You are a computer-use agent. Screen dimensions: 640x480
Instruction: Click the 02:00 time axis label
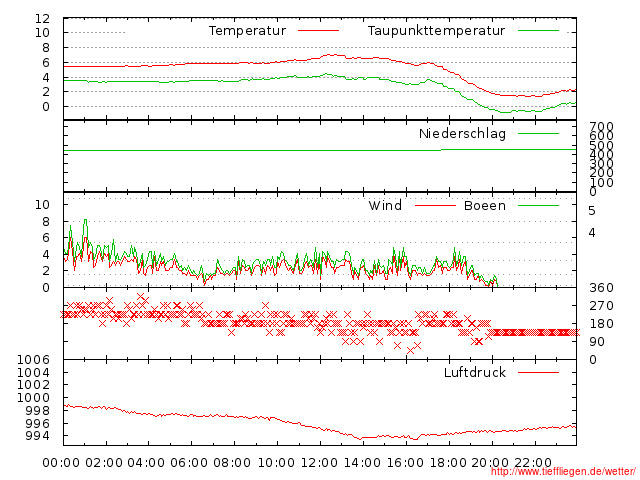(104, 463)
